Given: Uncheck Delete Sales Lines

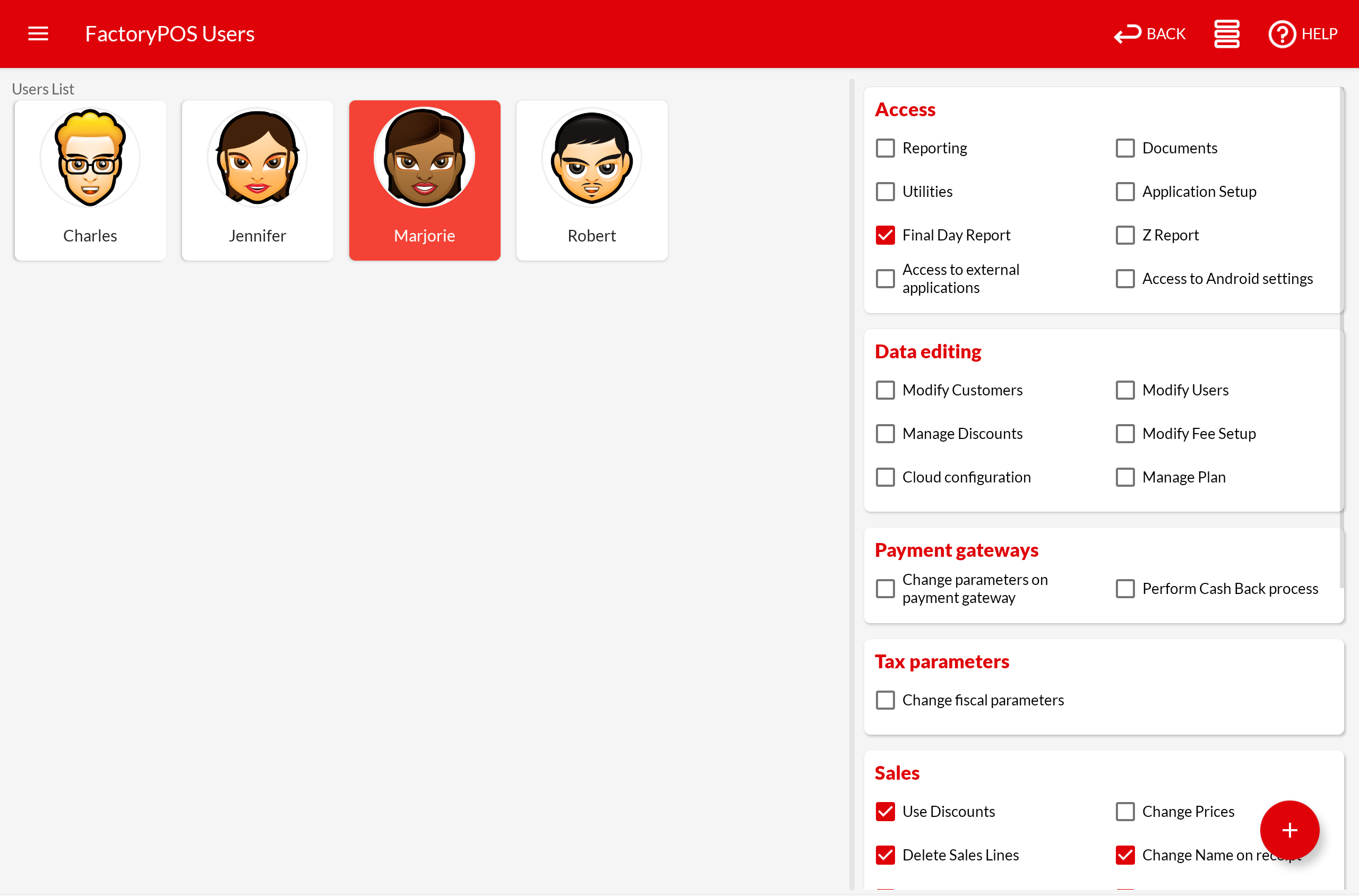Looking at the screenshot, I should (x=885, y=855).
